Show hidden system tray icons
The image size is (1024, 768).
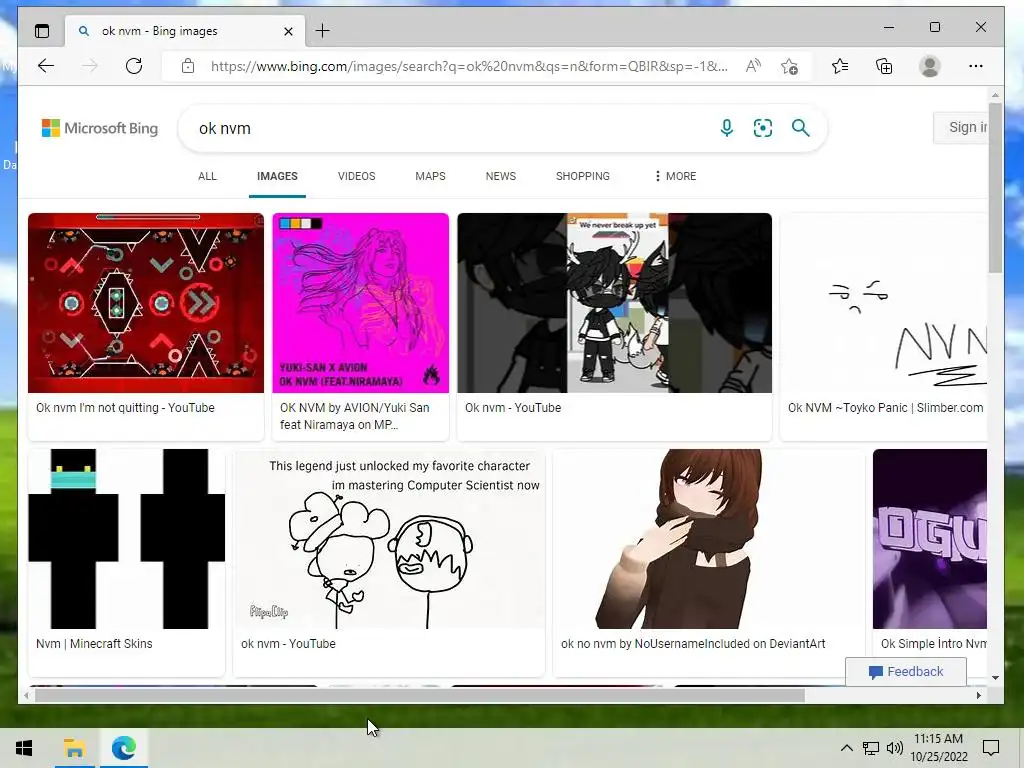pyautogui.click(x=846, y=748)
